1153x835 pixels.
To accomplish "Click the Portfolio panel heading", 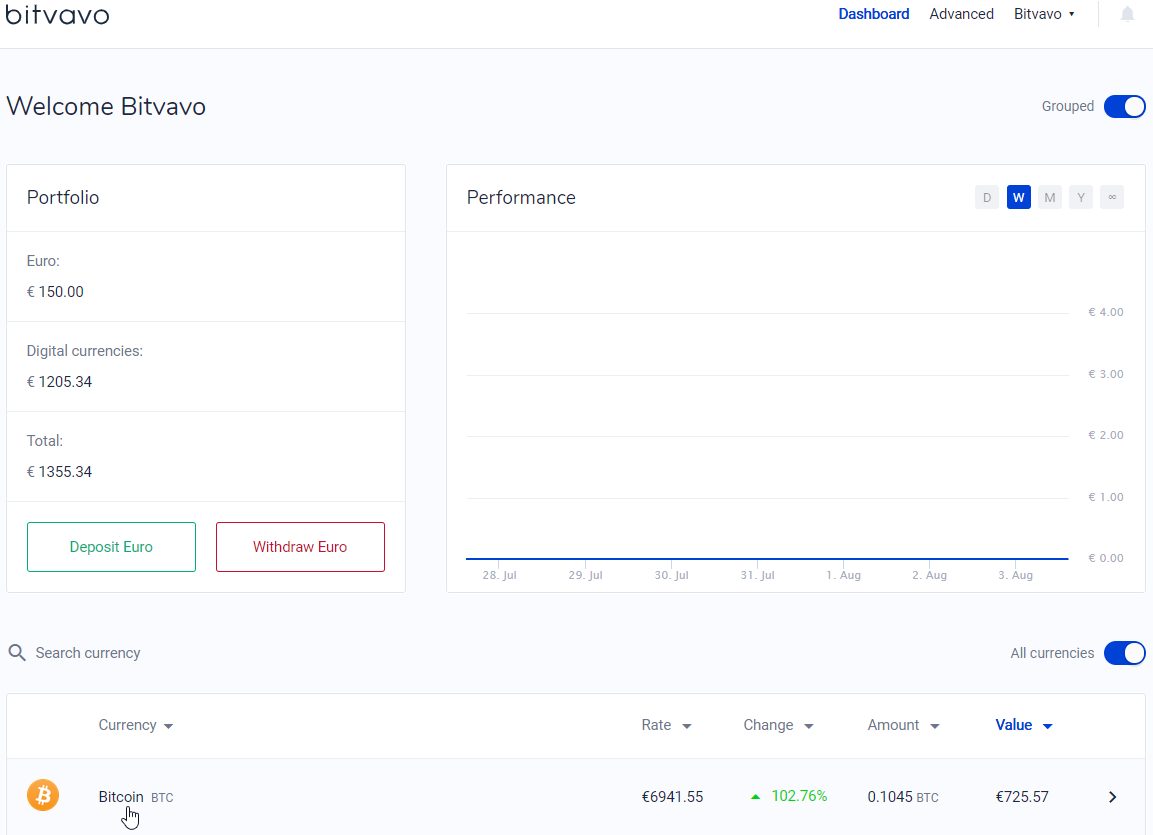I will (63, 198).
